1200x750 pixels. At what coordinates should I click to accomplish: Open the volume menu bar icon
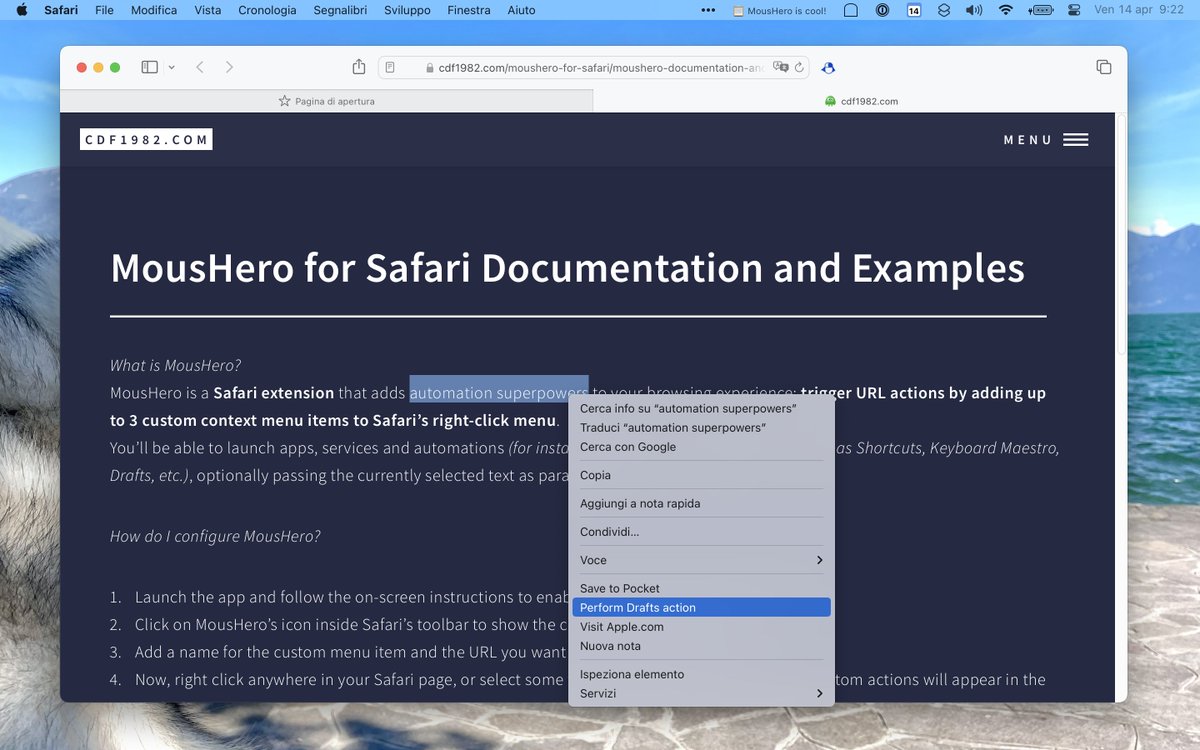[974, 10]
